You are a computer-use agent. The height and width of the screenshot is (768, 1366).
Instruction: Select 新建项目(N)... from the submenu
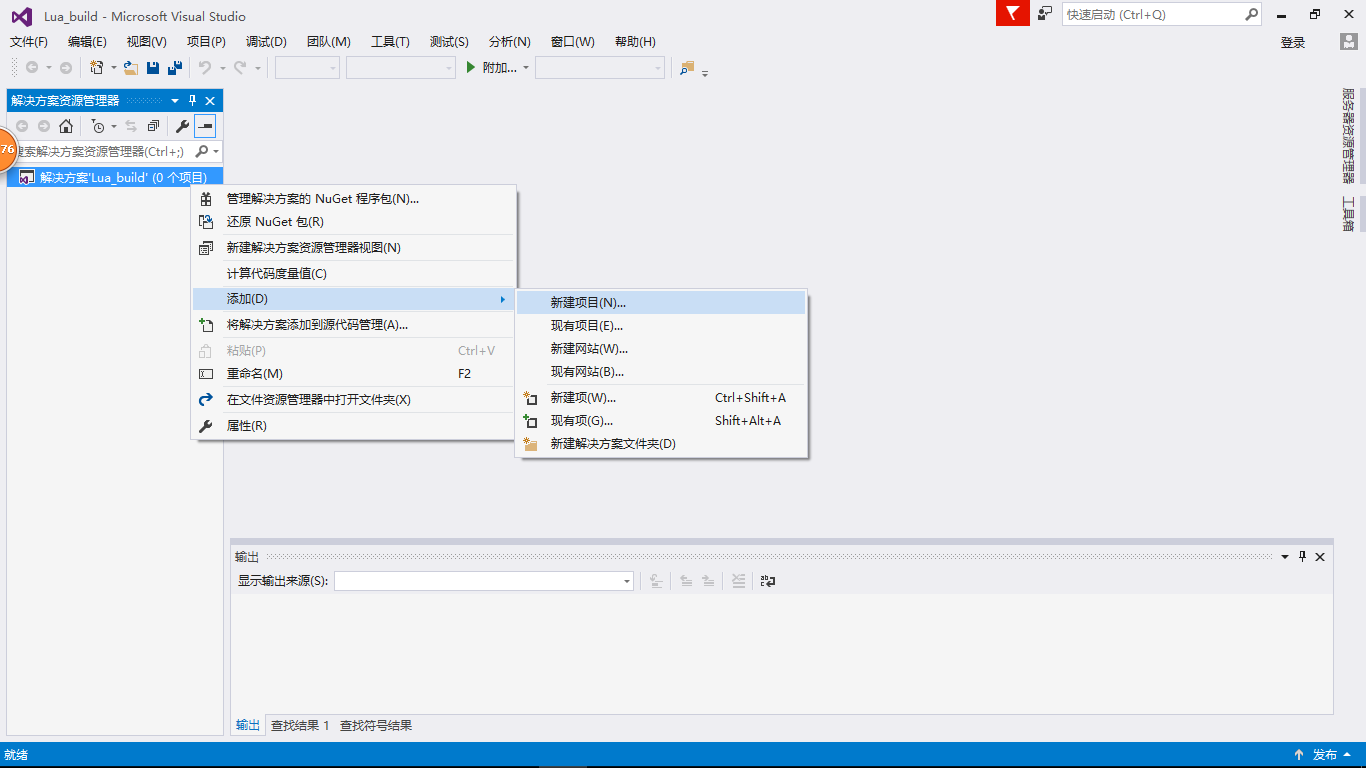[x=661, y=302]
